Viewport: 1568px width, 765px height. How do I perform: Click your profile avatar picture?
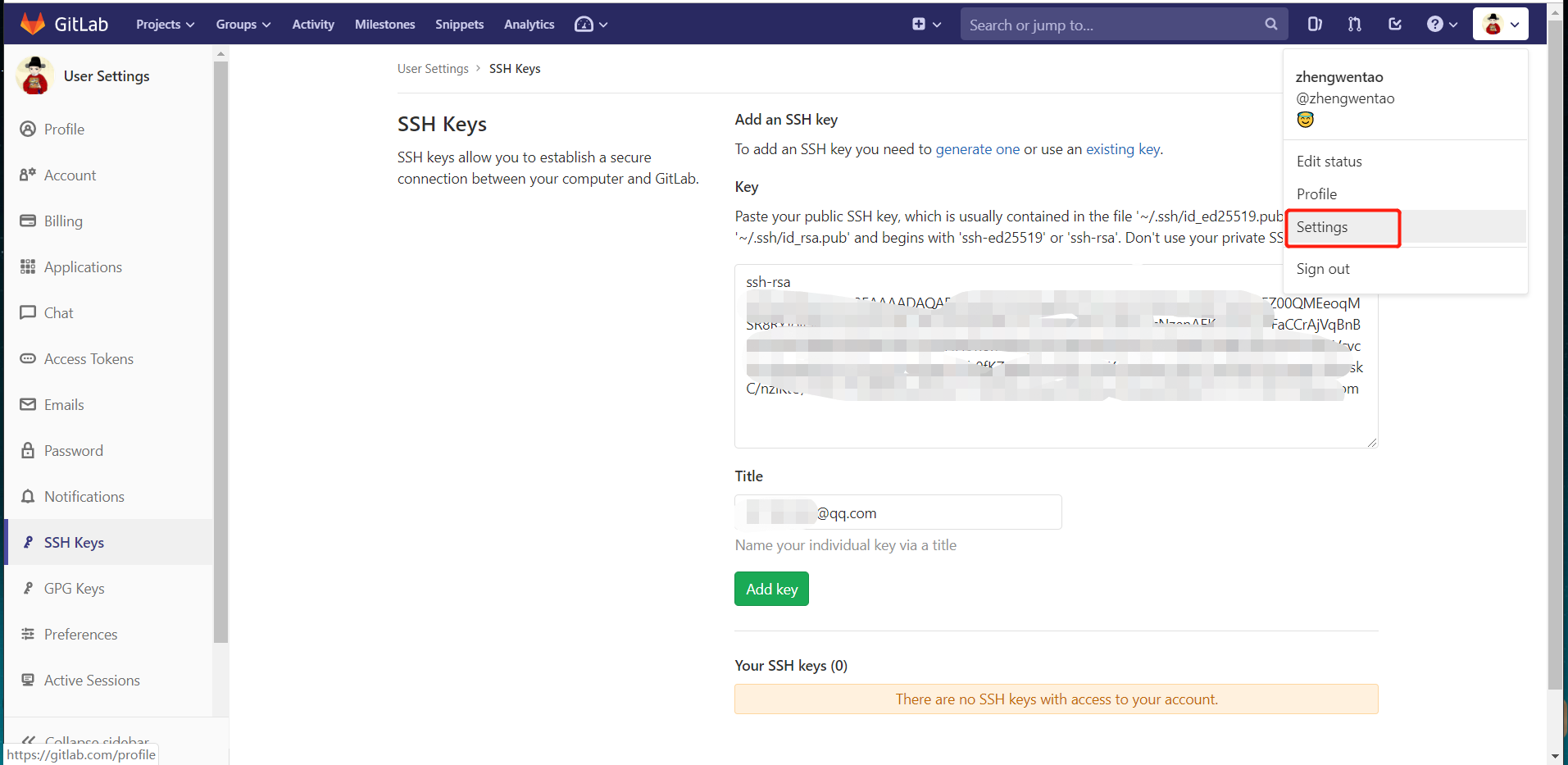click(1493, 24)
